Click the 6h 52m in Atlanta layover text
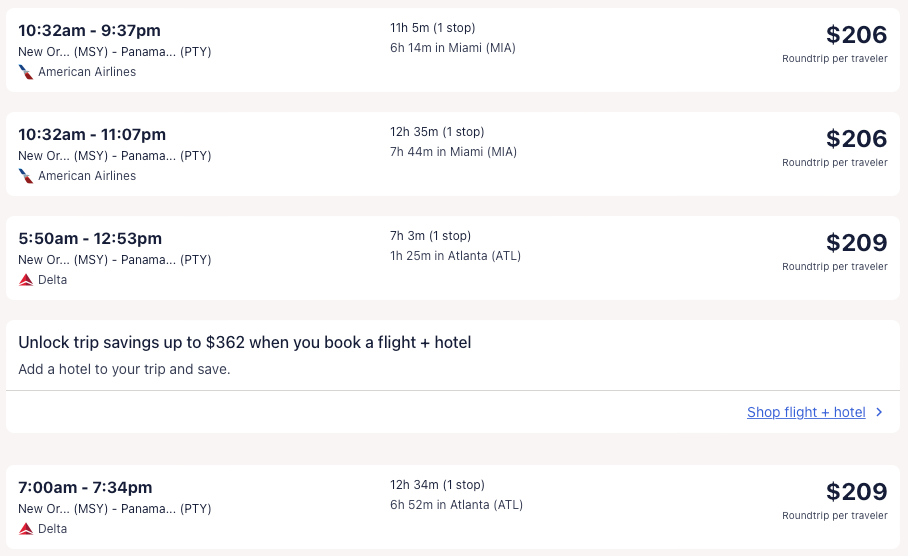908x556 pixels. click(x=456, y=505)
